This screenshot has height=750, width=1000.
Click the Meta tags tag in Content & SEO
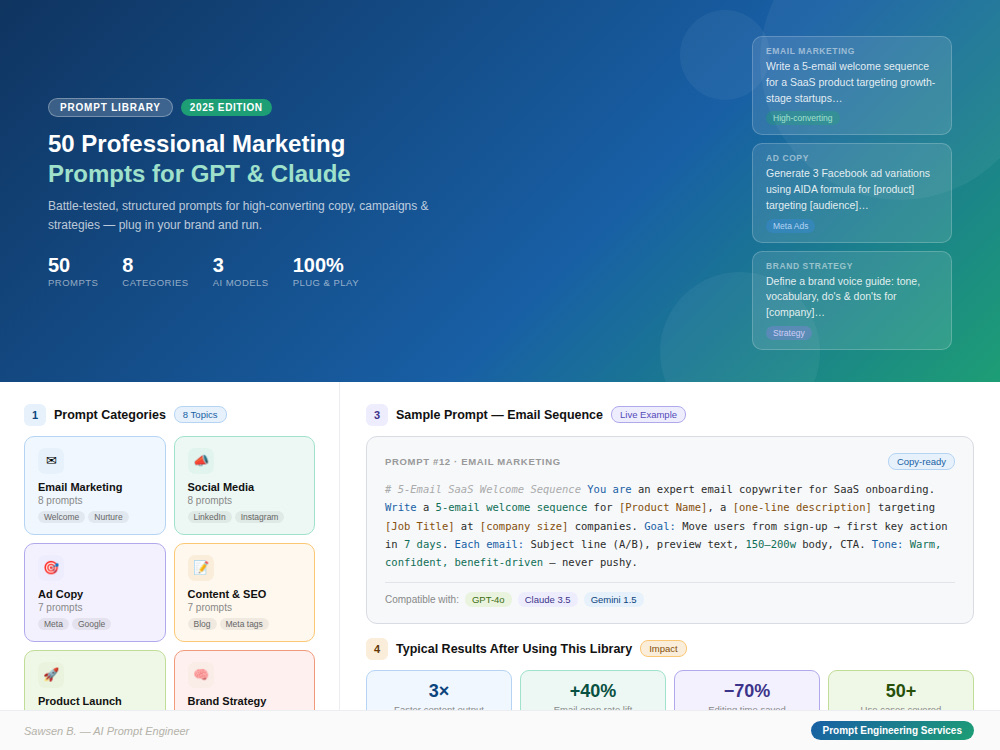(x=244, y=624)
